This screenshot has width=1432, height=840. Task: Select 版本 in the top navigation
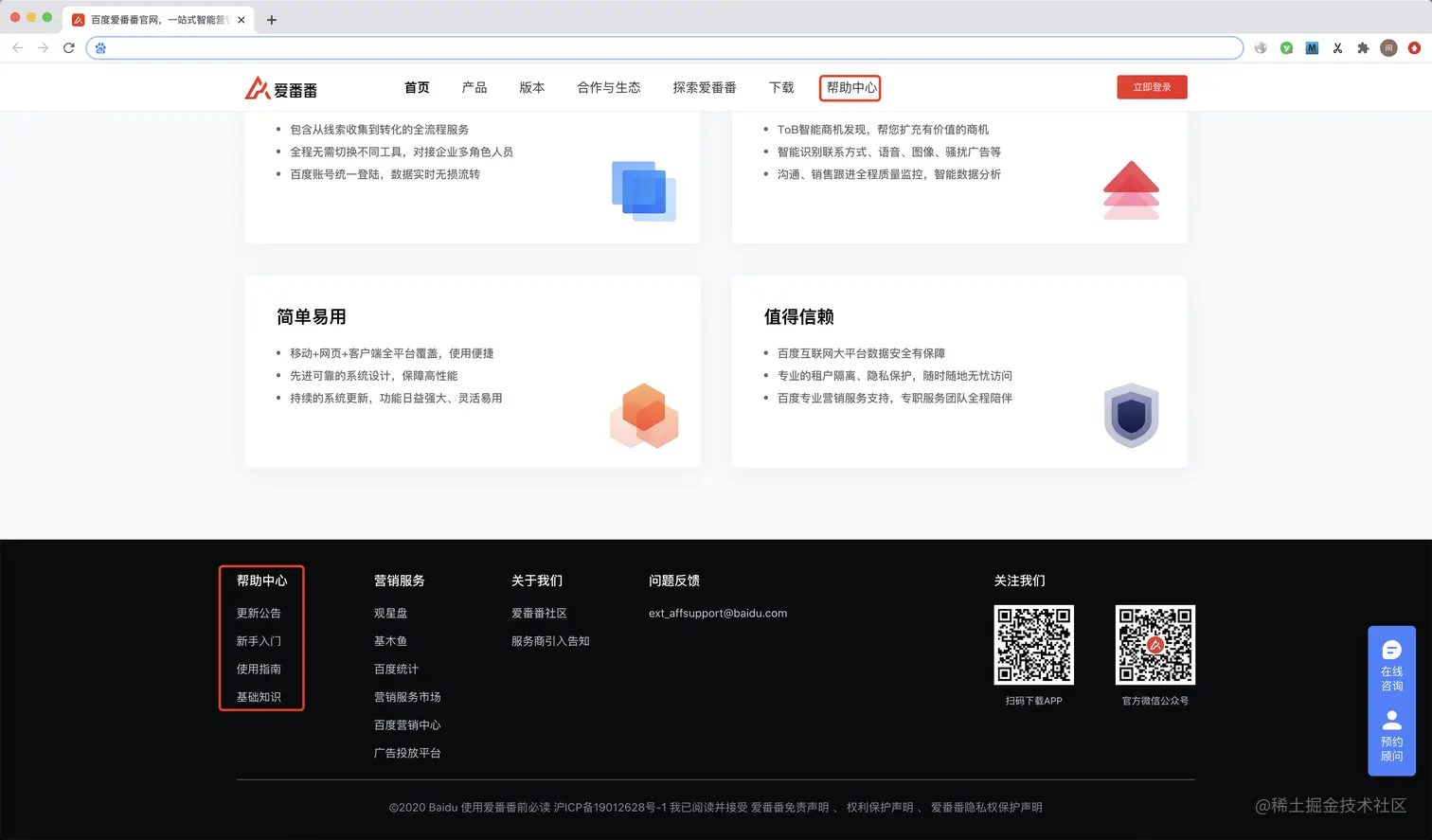click(x=532, y=88)
